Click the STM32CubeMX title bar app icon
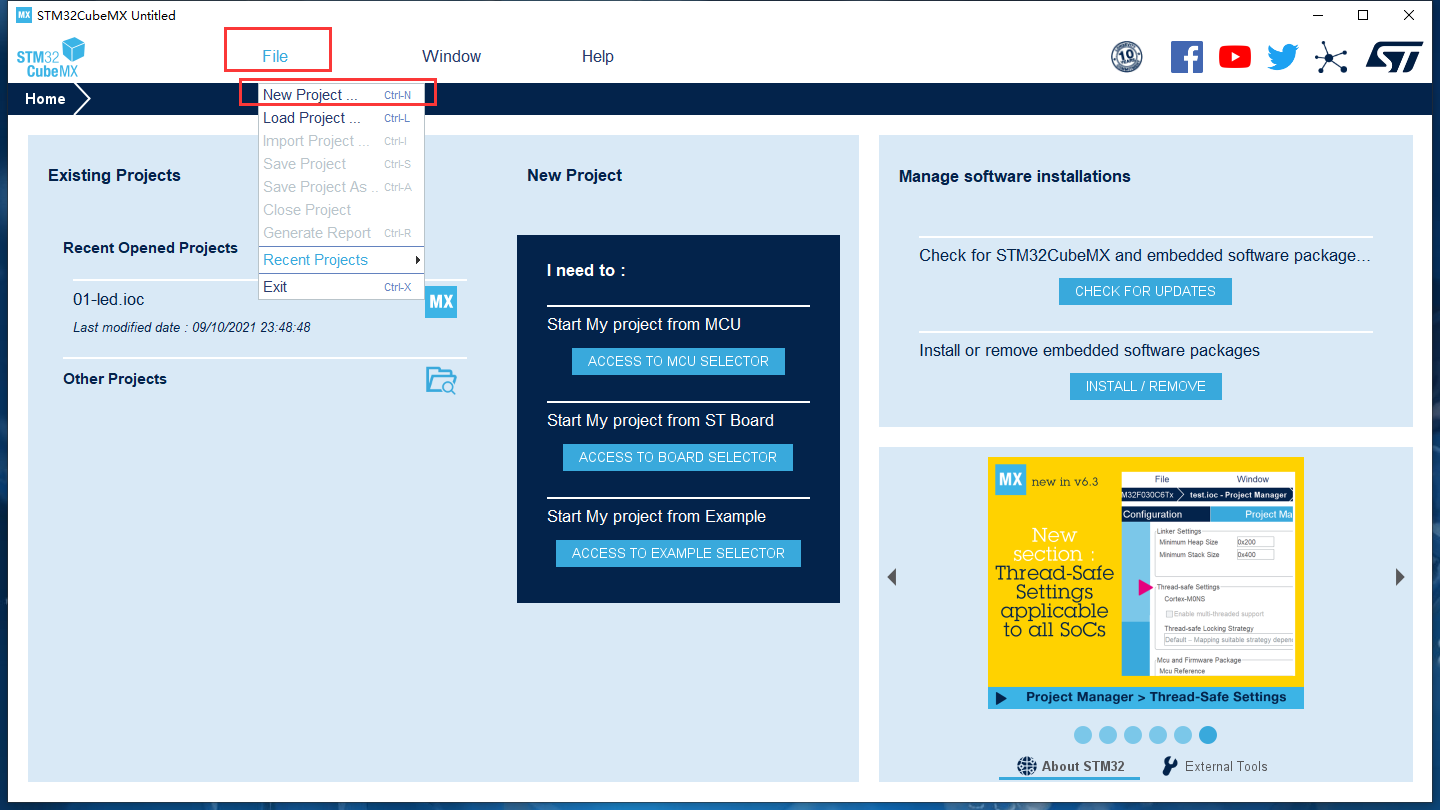This screenshot has height=810, width=1440. coord(24,15)
